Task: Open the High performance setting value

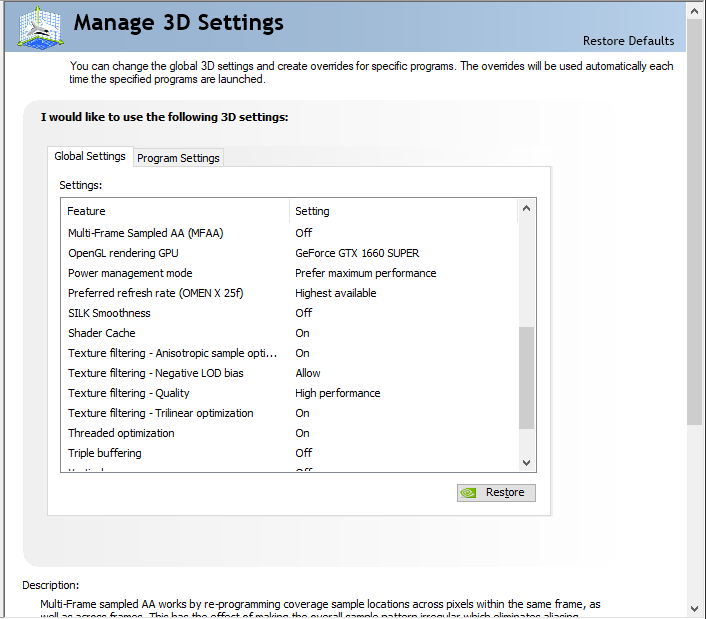Action: (338, 393)
